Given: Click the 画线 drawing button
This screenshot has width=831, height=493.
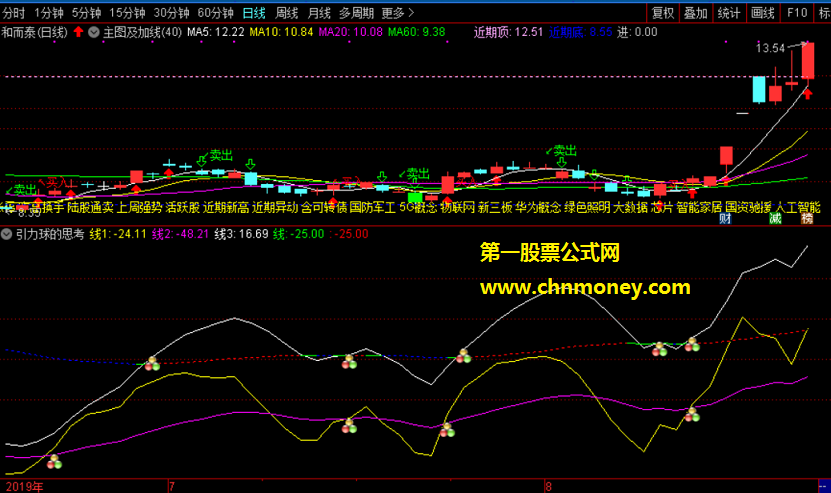Looking at the screenshot, I should tap(763, 13).
